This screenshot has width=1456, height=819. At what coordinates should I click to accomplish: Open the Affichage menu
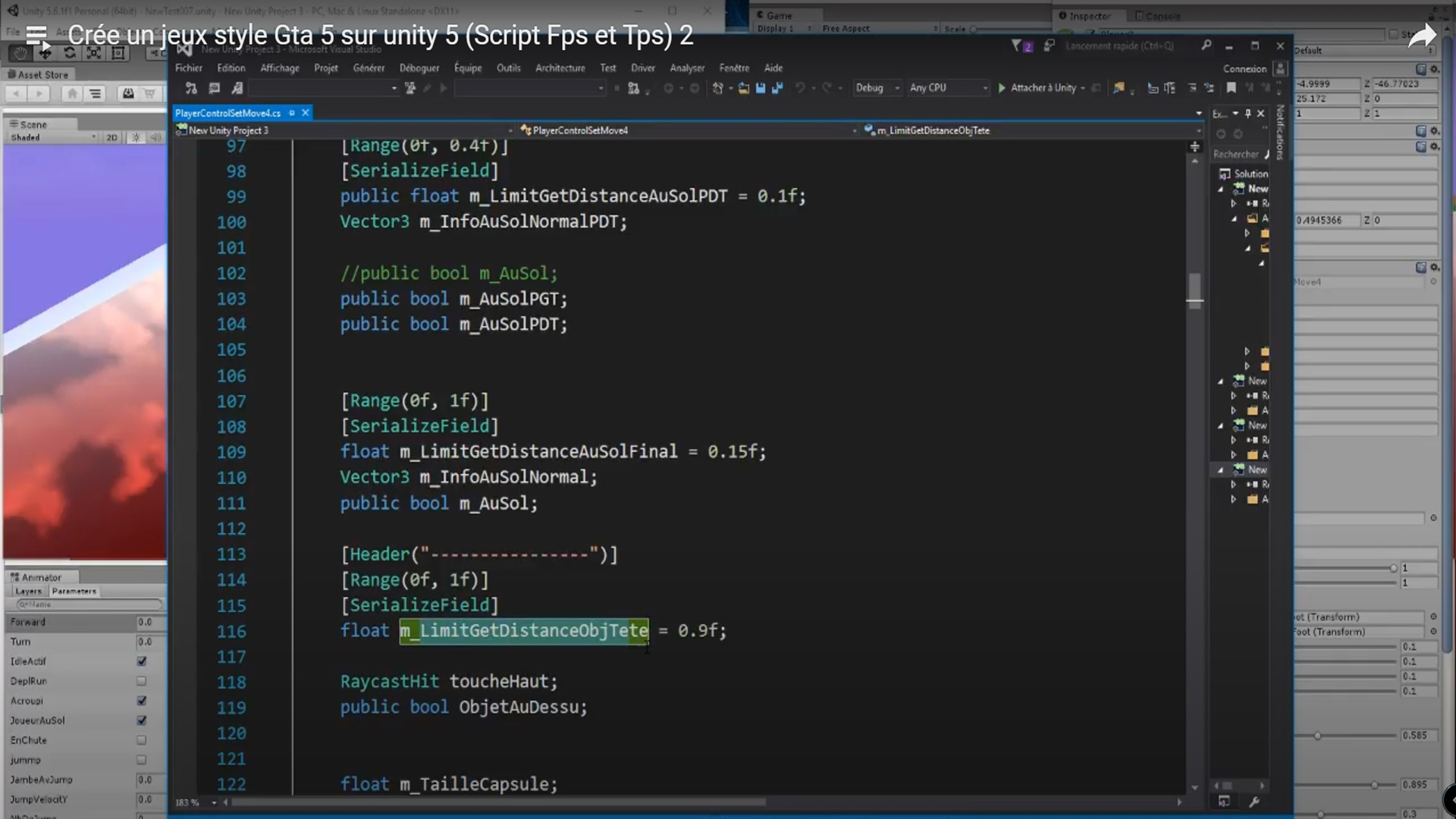click(x=280, y=67)
